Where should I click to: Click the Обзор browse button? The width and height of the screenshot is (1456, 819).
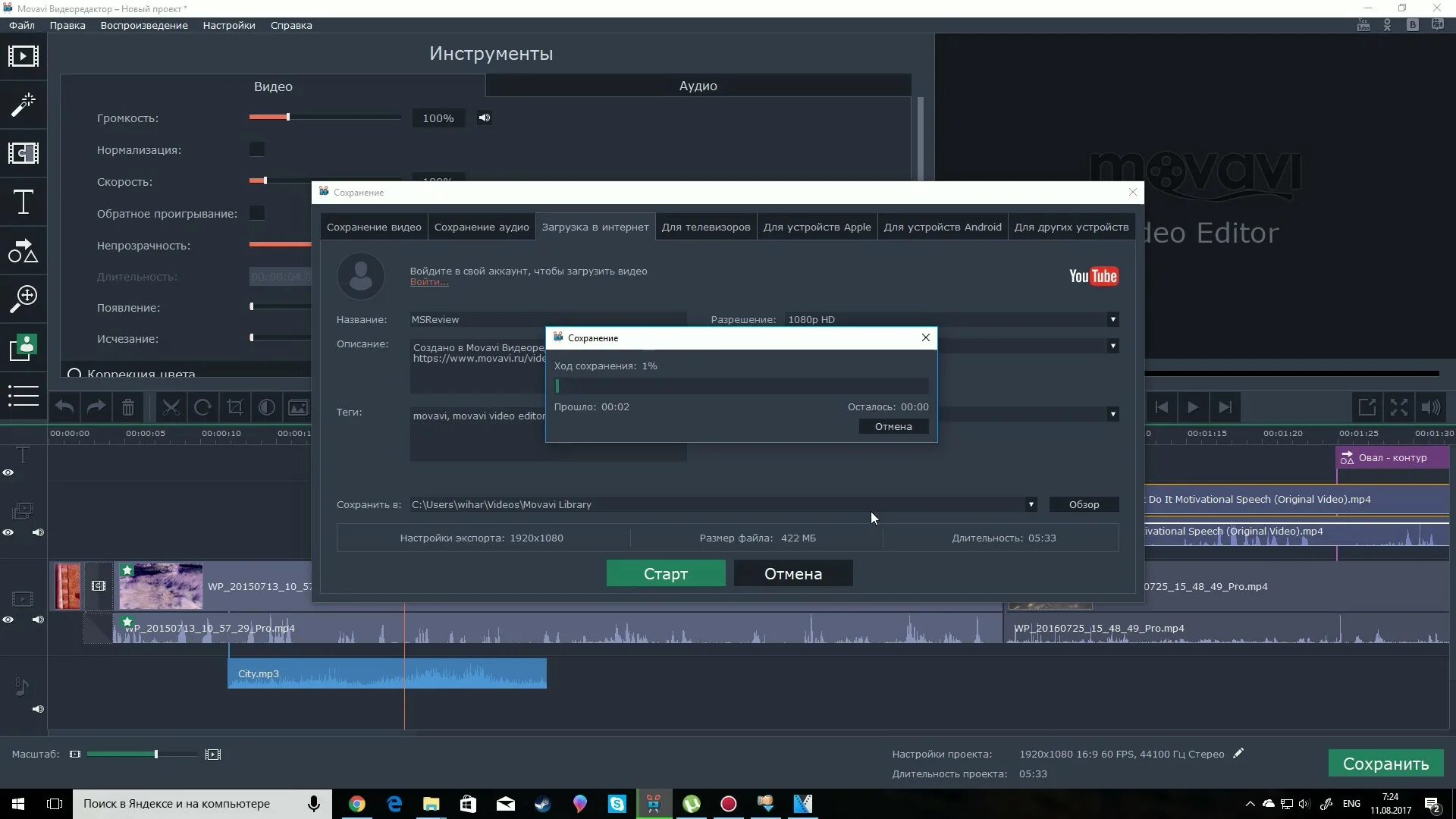[x=1084, y=504]
